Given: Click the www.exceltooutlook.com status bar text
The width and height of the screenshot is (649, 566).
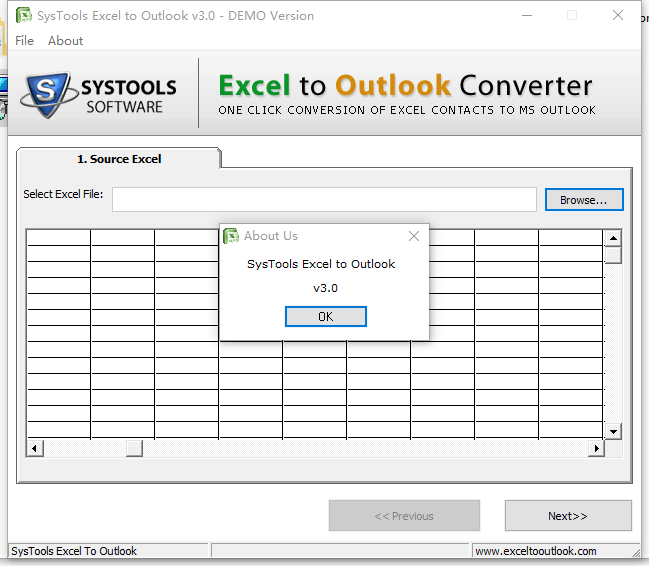Looking at the screenshot, I should click(536, 551).
